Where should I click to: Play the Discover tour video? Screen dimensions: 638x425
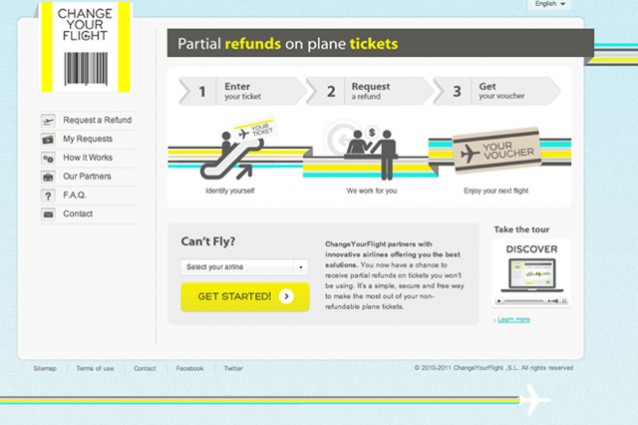tap(499, 301)
